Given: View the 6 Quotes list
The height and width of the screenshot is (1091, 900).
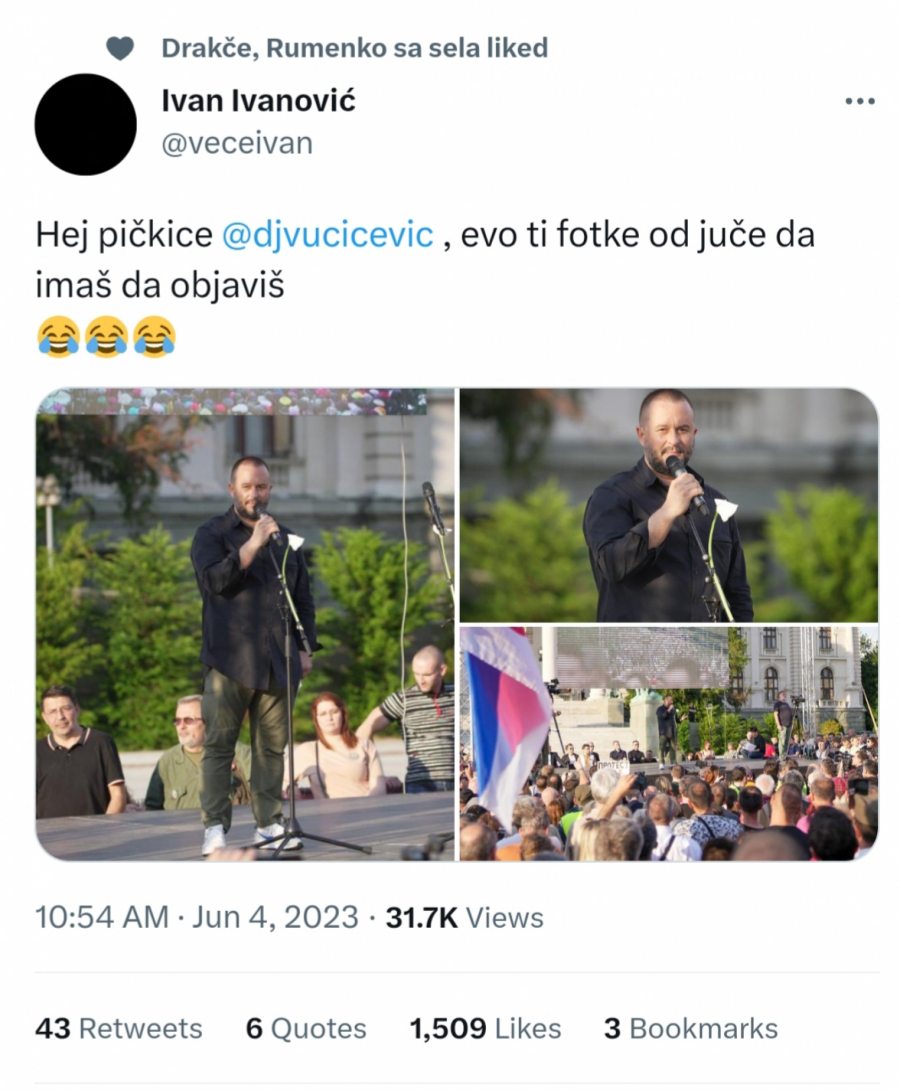Looking at the screenshot, I should [x=306, y=1028].
